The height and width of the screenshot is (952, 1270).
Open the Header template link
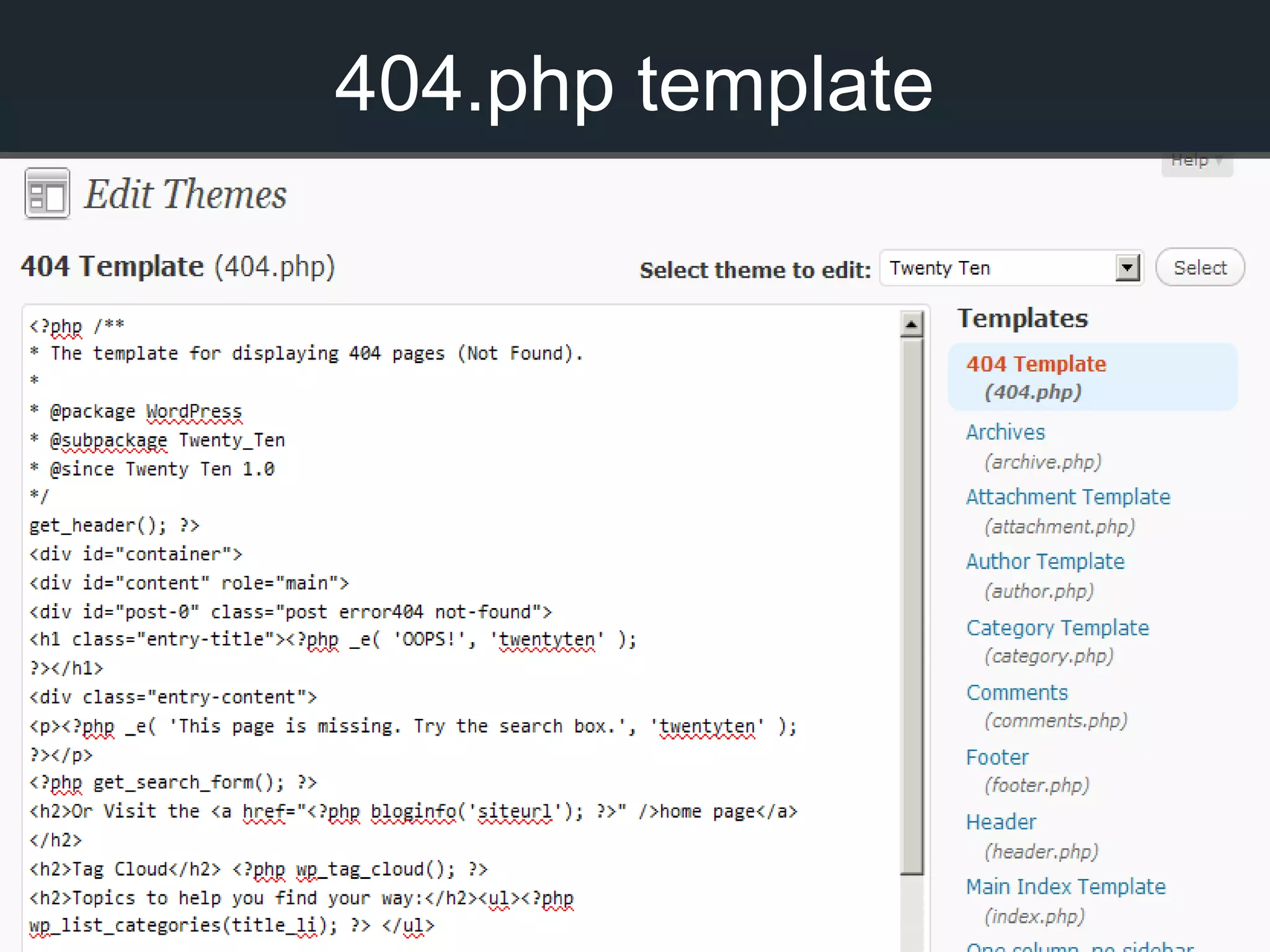(x=1001, y=822)
